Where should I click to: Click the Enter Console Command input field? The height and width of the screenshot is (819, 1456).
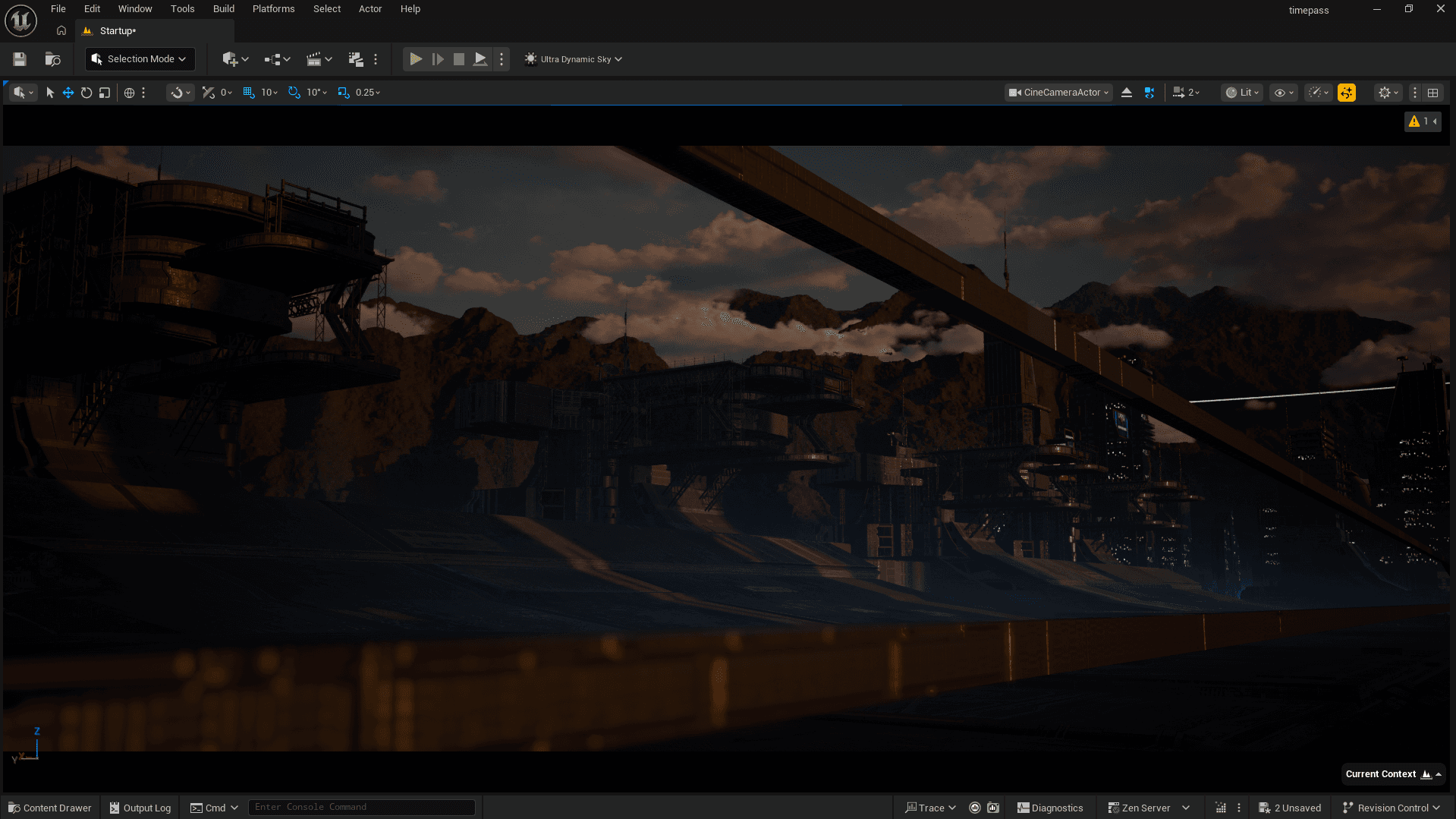pyautogui.click(x=362, y=806)
